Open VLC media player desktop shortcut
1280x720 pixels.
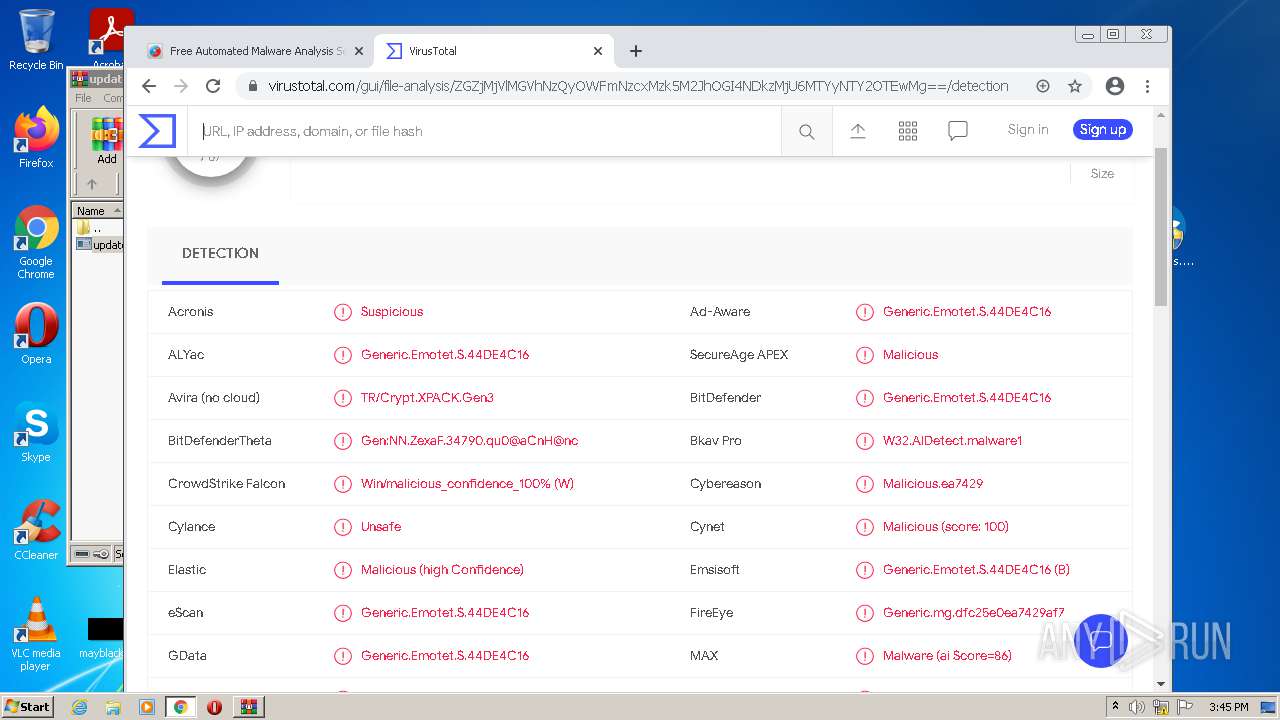click(x=36, y=634)
